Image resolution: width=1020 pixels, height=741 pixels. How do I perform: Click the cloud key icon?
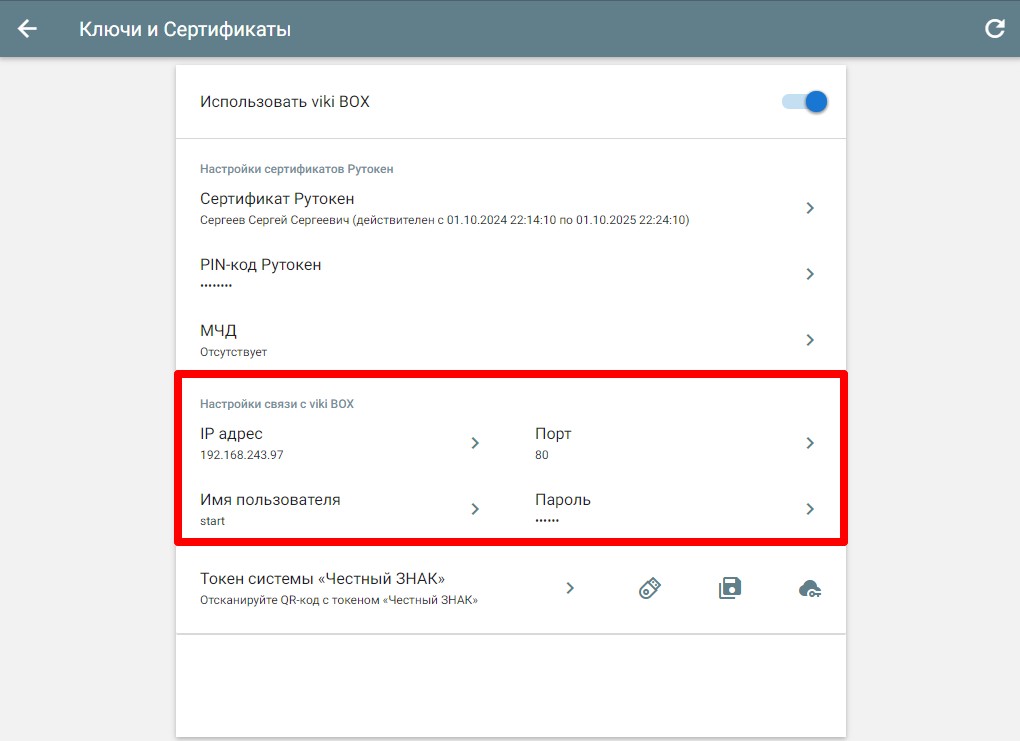click(x=810, y=589)
